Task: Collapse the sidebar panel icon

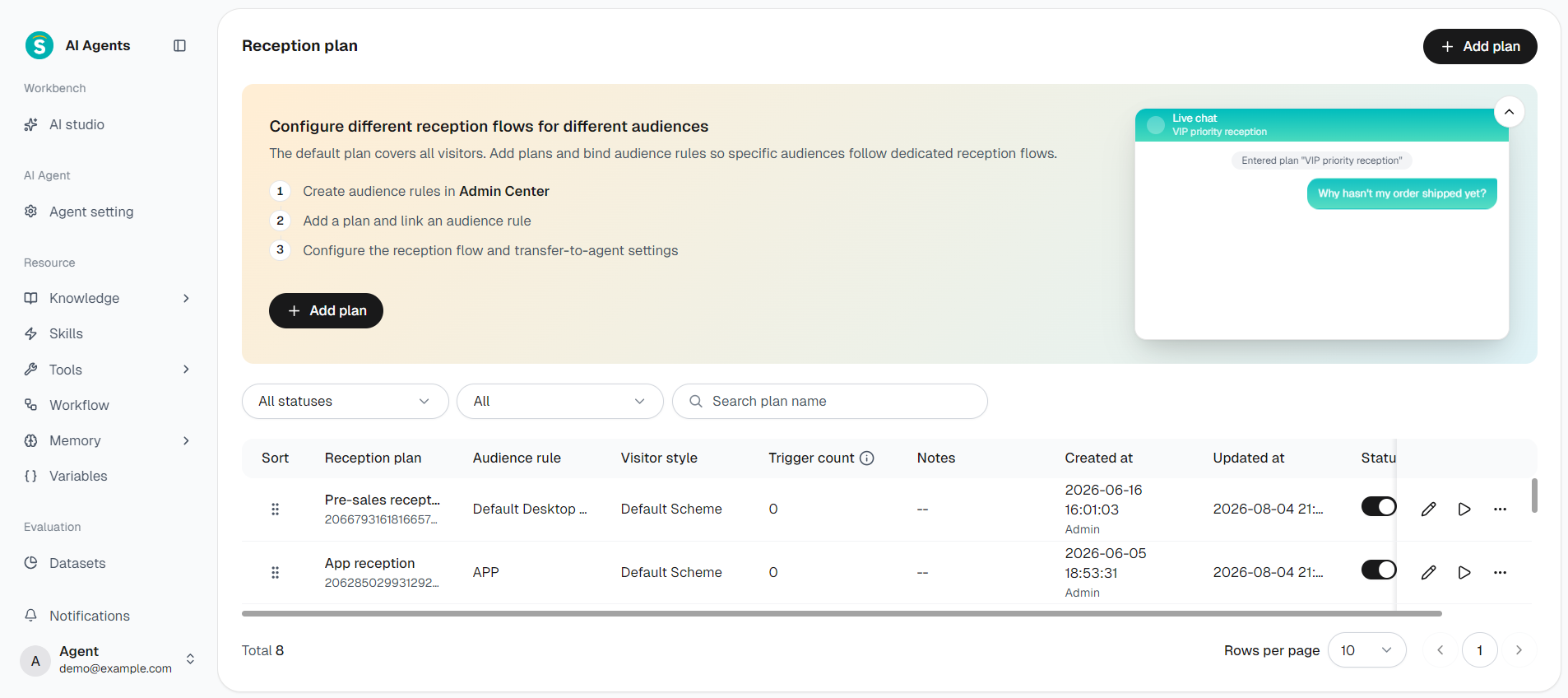Action: point(180,45)
